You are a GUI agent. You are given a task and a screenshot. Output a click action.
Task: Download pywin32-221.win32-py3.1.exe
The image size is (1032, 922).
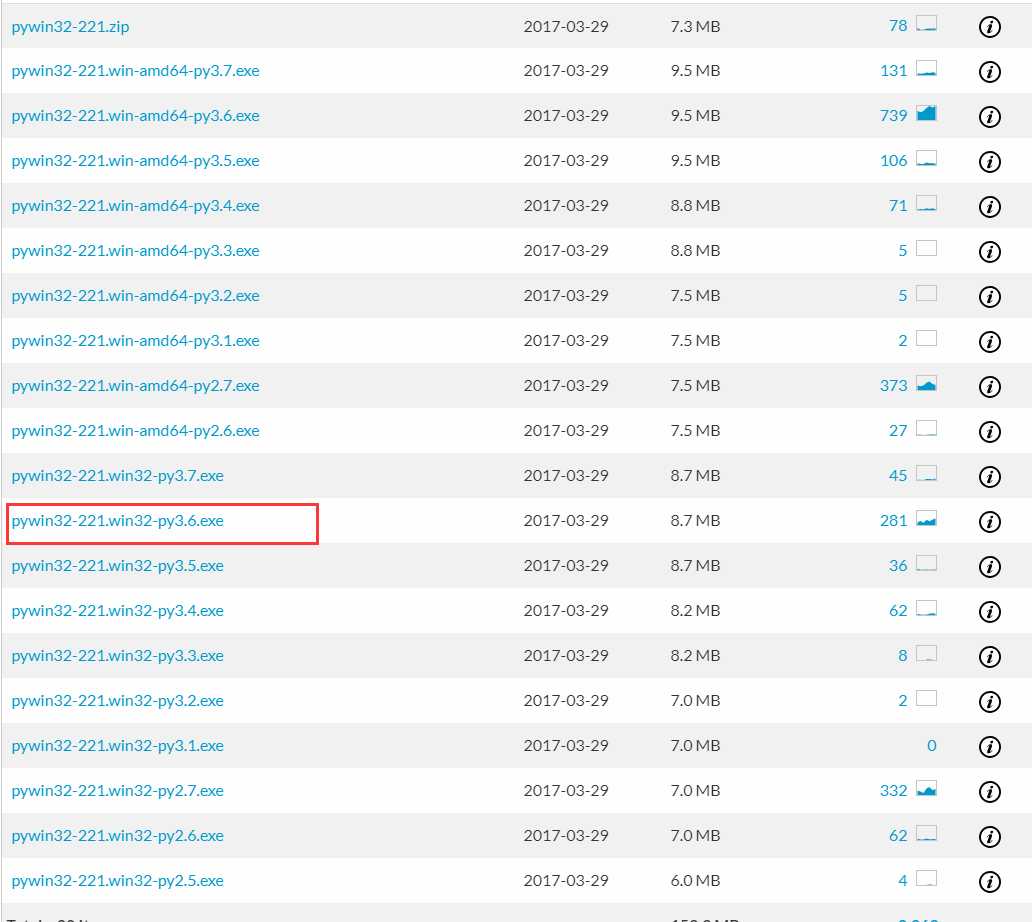pos(118,746)
